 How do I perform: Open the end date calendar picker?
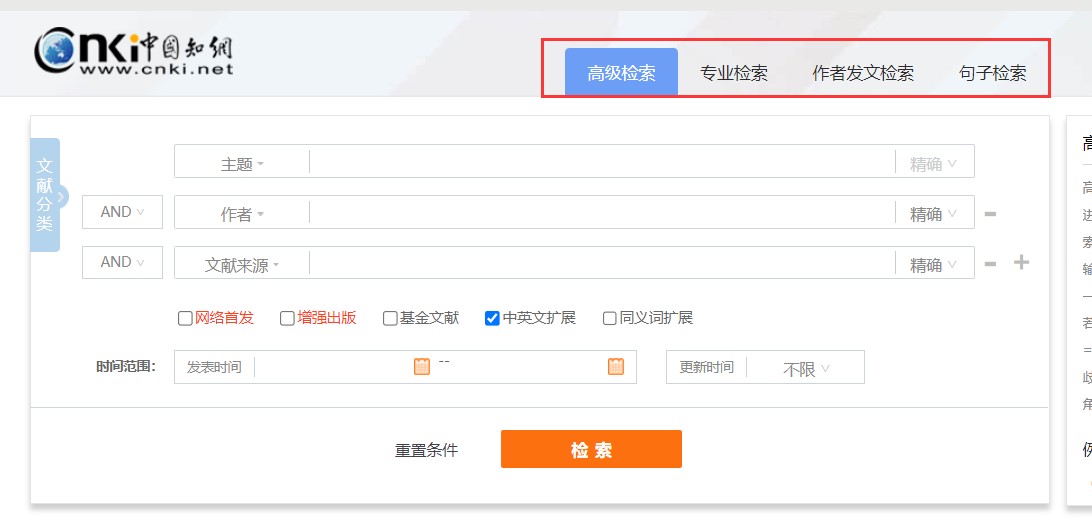pyautogui.click(x=615, y=367)
